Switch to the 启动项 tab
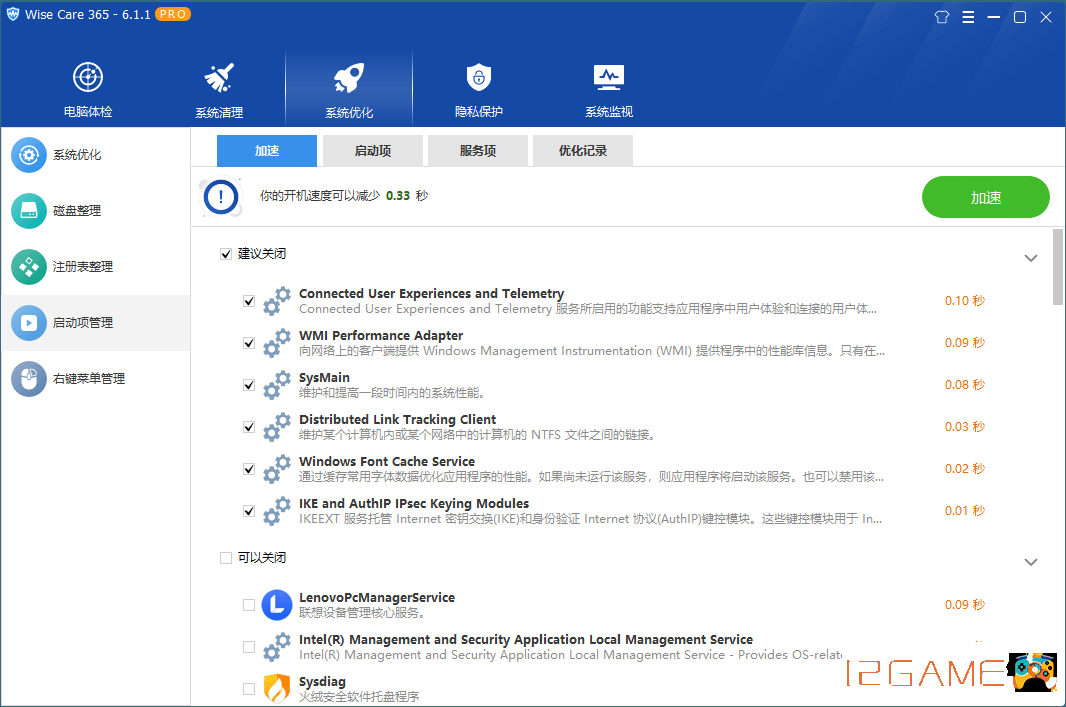 (373, 151)
